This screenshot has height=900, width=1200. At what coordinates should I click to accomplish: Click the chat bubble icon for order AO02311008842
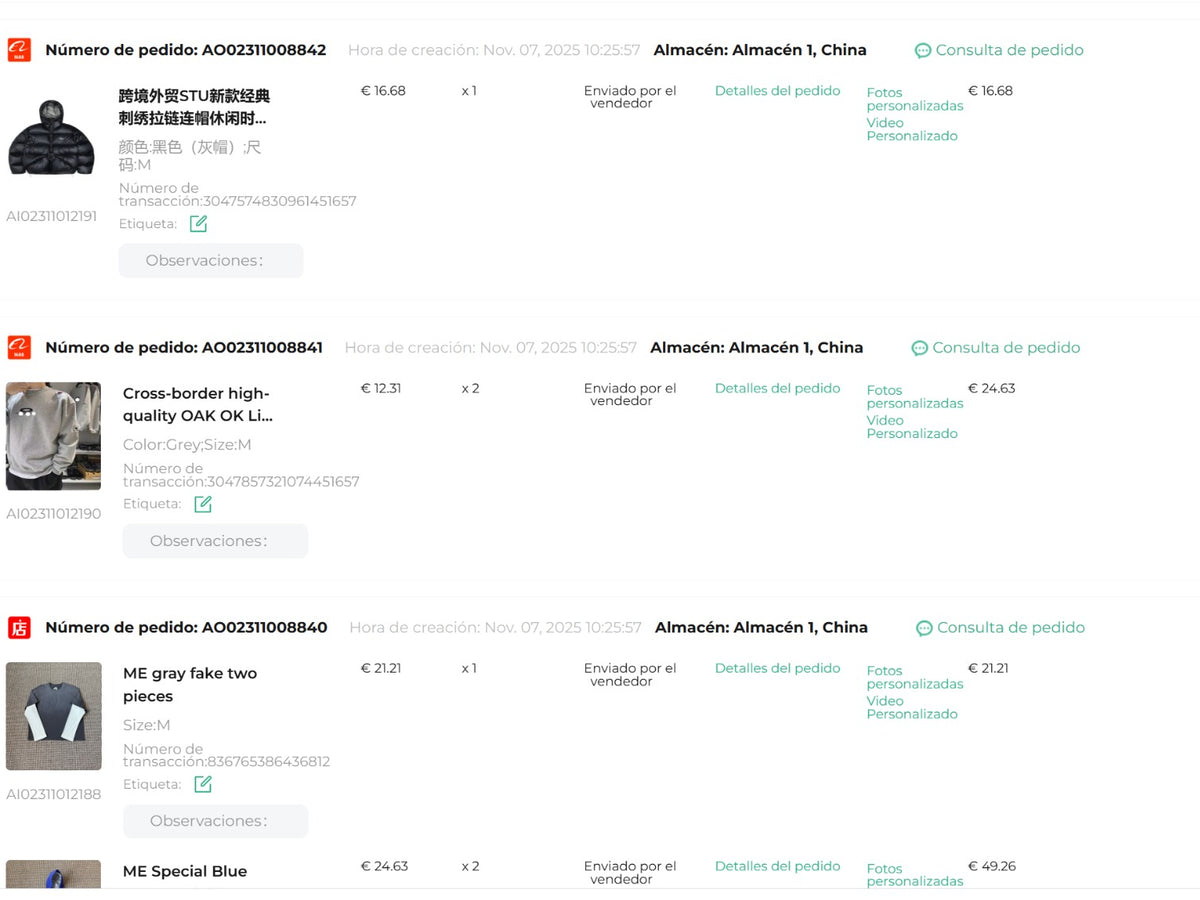[x=923, y=50]
